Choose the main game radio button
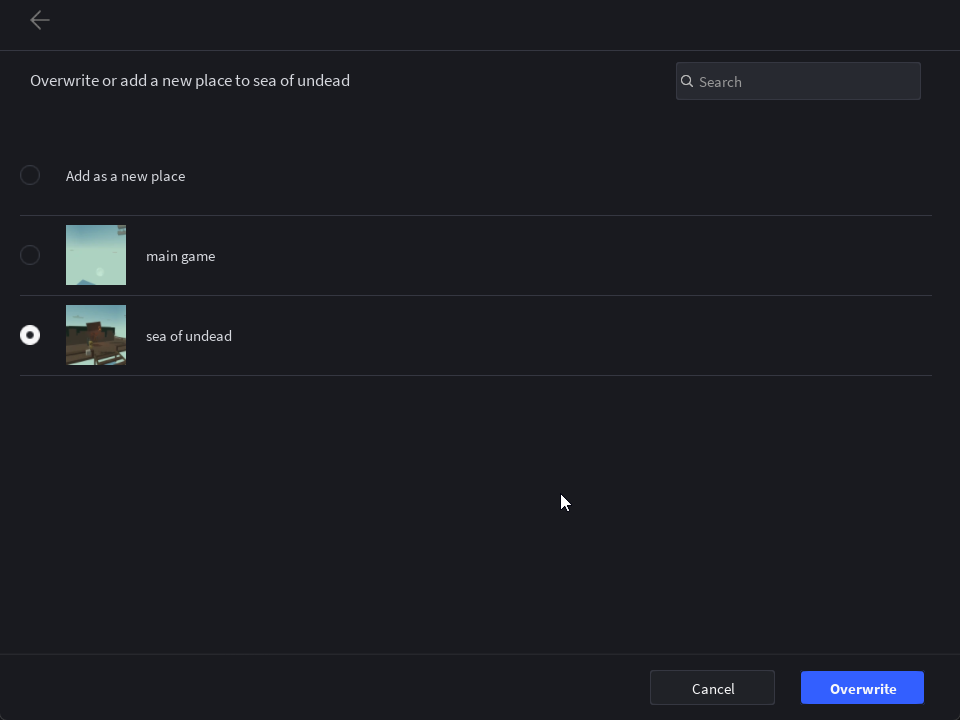The width and height of the screenshot is (960, 720). pos(30,255)
